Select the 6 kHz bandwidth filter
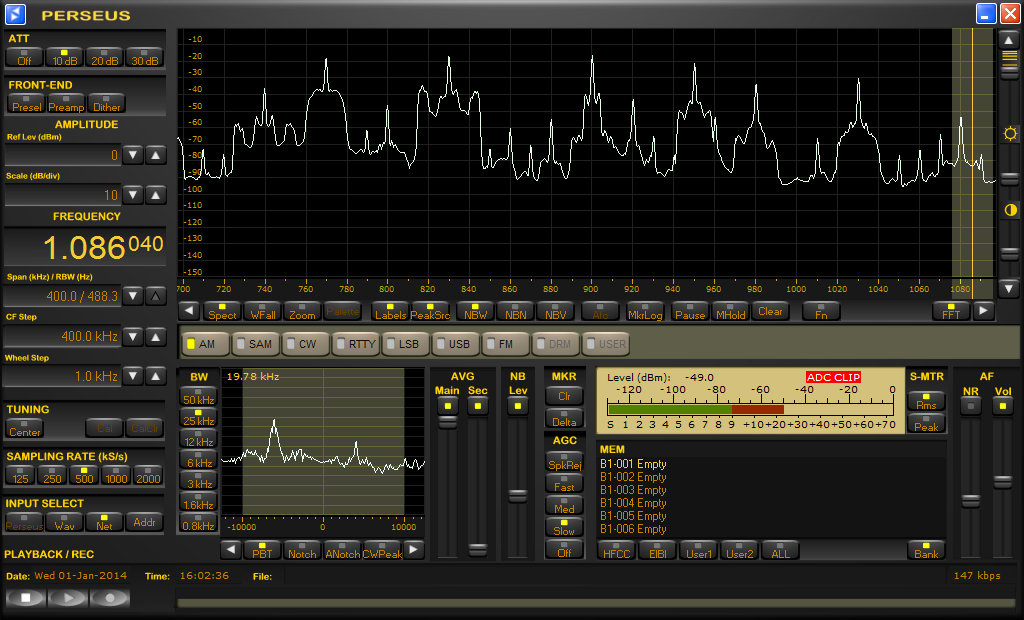 (x=199, y=459)
